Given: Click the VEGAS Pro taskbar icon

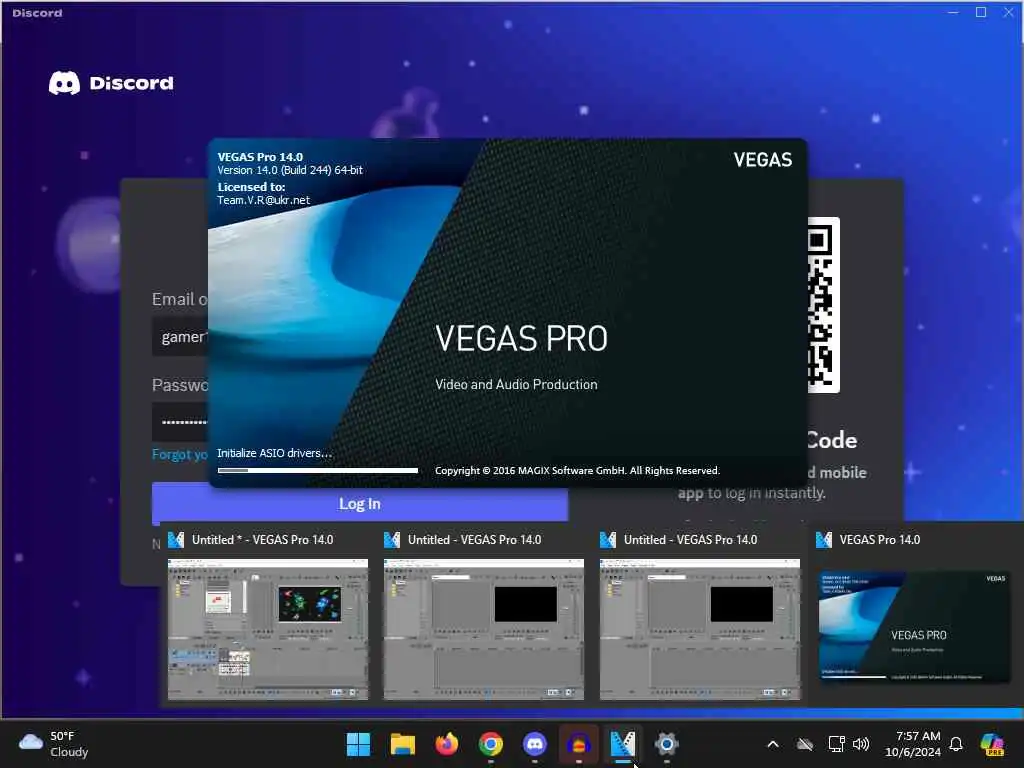Looking at the screenshot, I should point(623,744).
